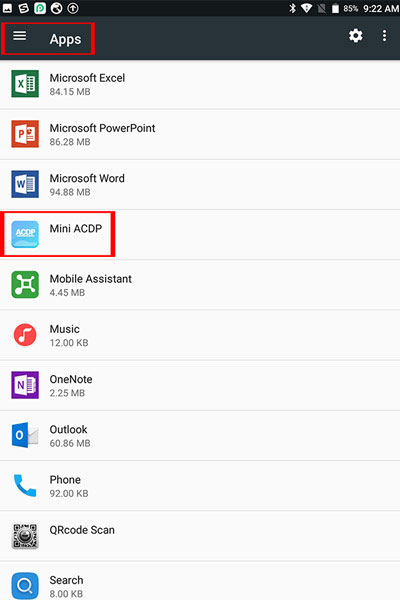Image resolution: width=400 pixels, height=600 pixels.
Task: Open the Apps settings gear
Action: tap(355, 36)
